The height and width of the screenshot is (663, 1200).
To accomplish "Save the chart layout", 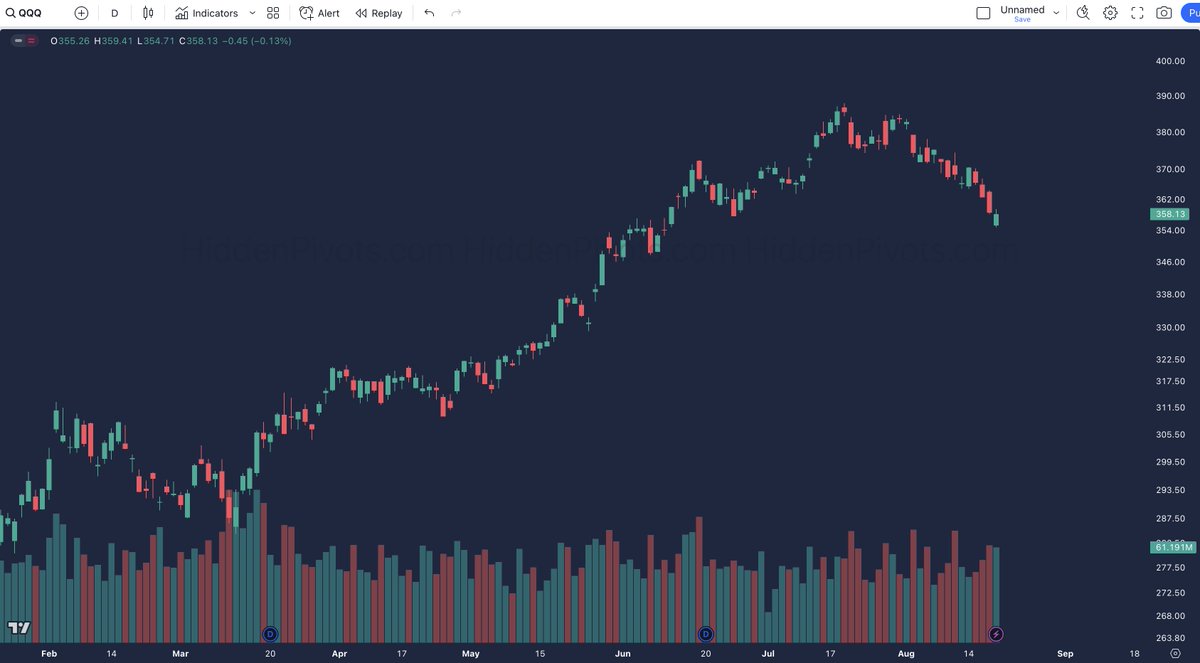I will click(x=1022, y=19).
